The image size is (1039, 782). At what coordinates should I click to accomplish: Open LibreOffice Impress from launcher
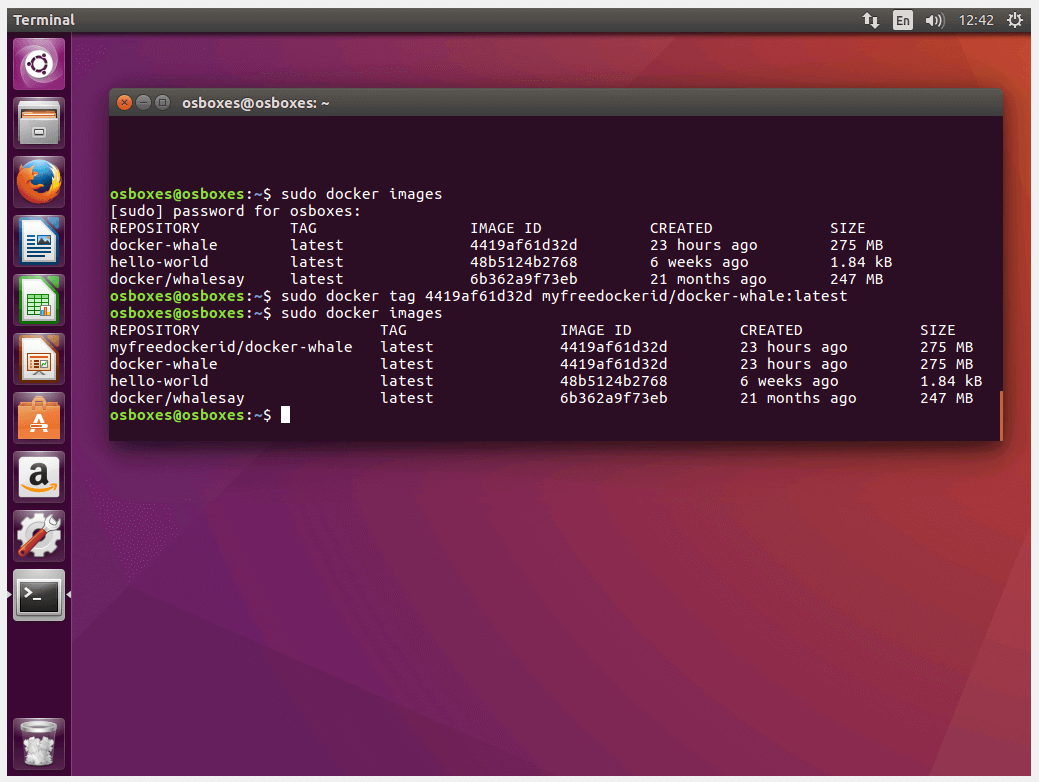point(39,359)
